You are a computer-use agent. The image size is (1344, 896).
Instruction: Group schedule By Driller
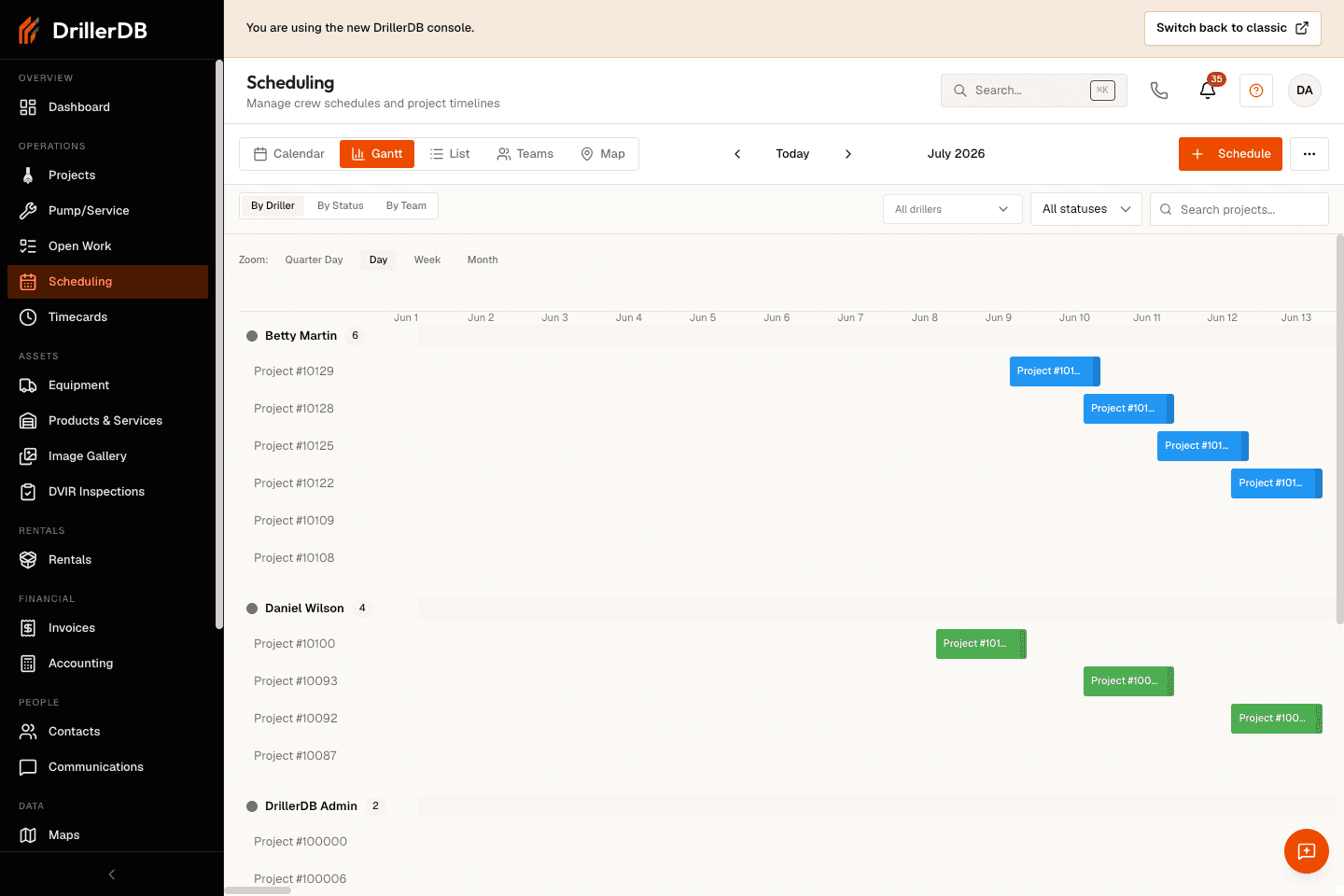coord(273,205)
